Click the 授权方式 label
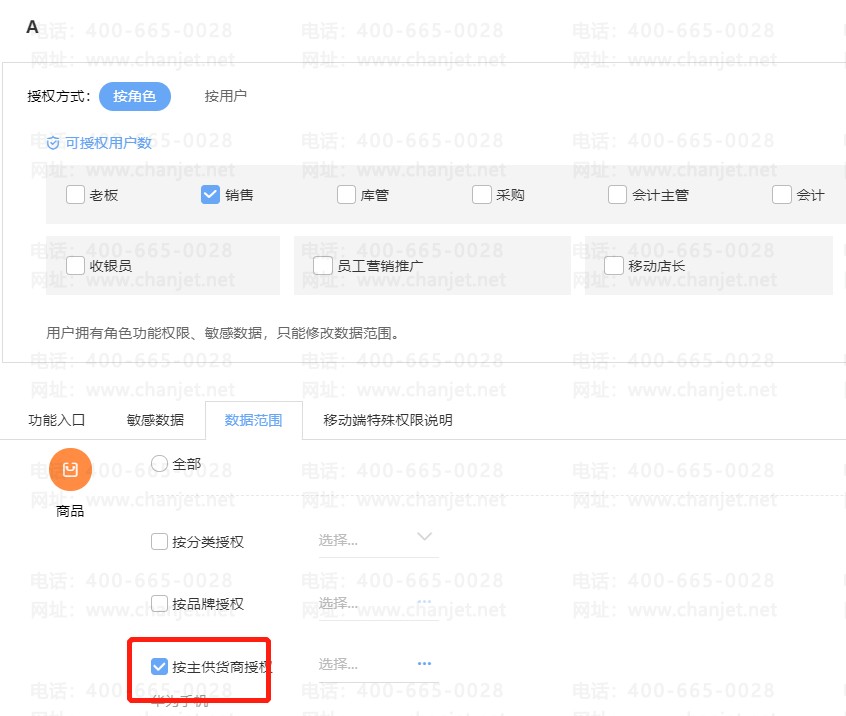 pos(59,97)
